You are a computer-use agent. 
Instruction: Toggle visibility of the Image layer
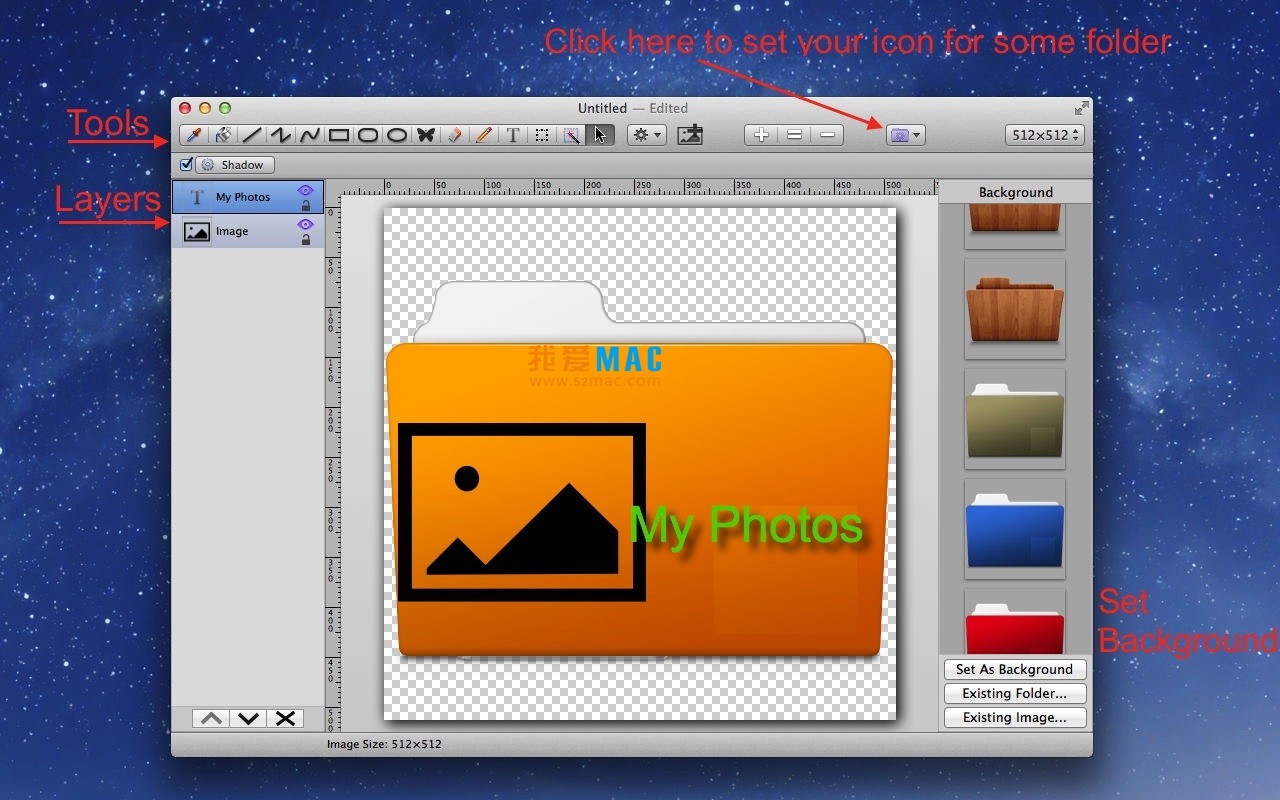pyautogui.click(x=305, y=225)
